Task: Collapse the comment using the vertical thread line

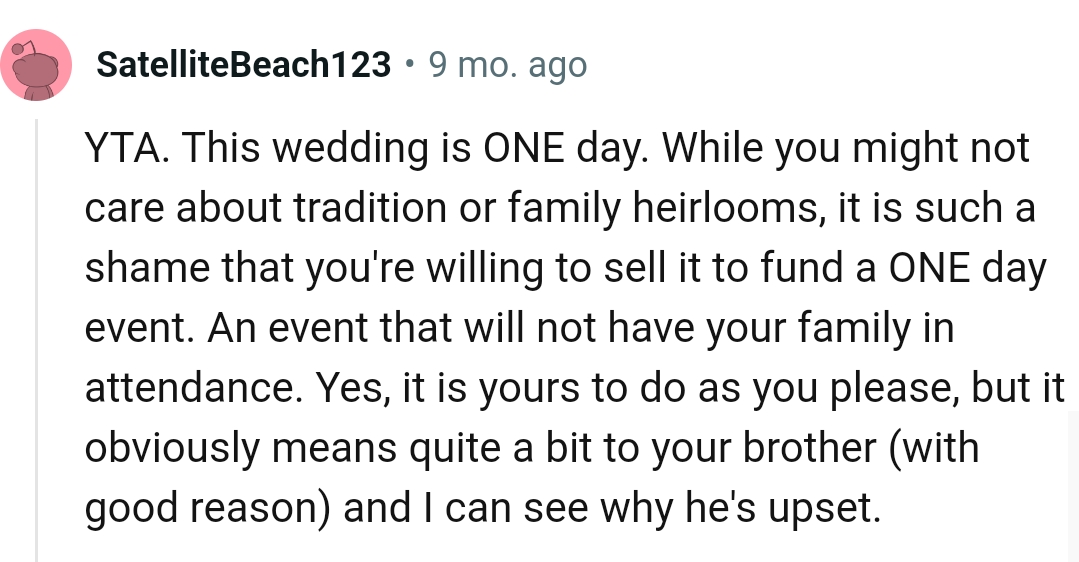Action: pos(38,341)
